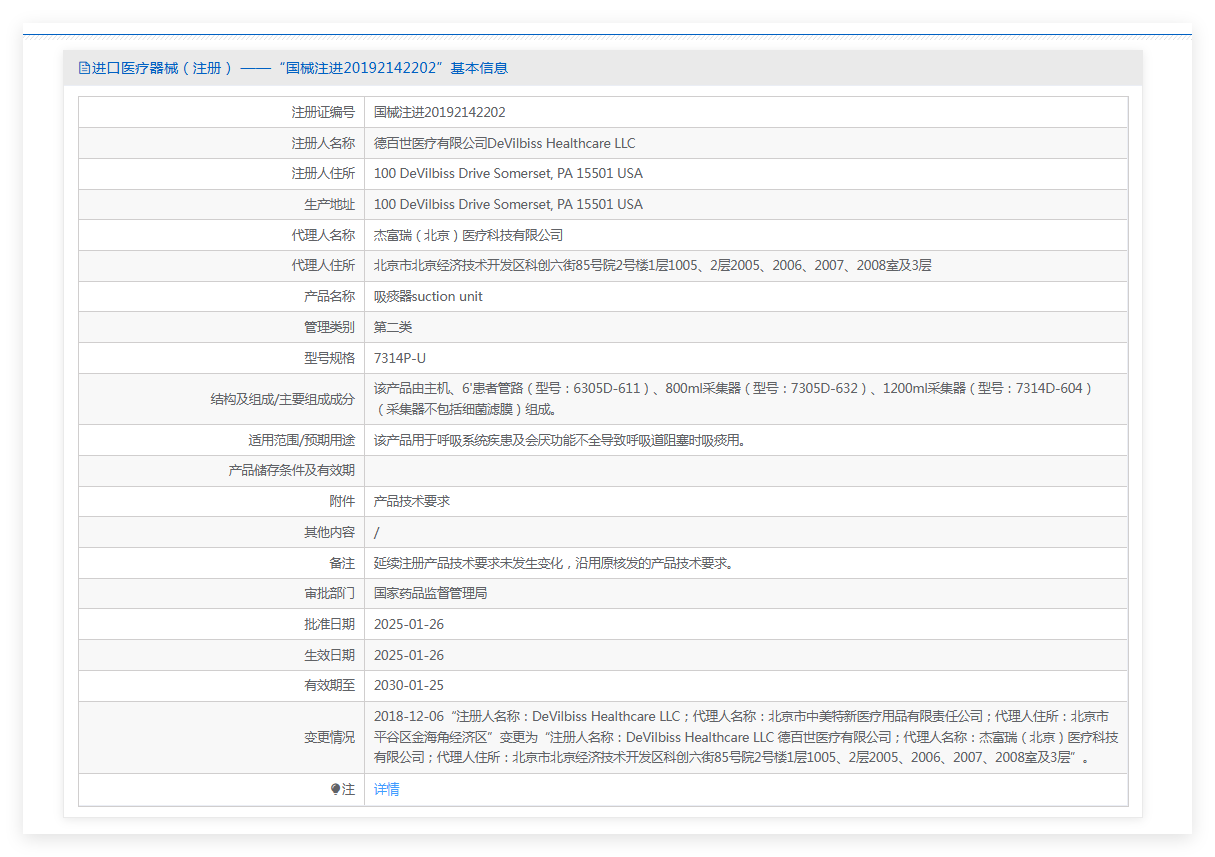This screenshot has height=857, width=1215.
Task: Click the 变更情况 label
Action: pyautogui.click(x=329, y=737)
